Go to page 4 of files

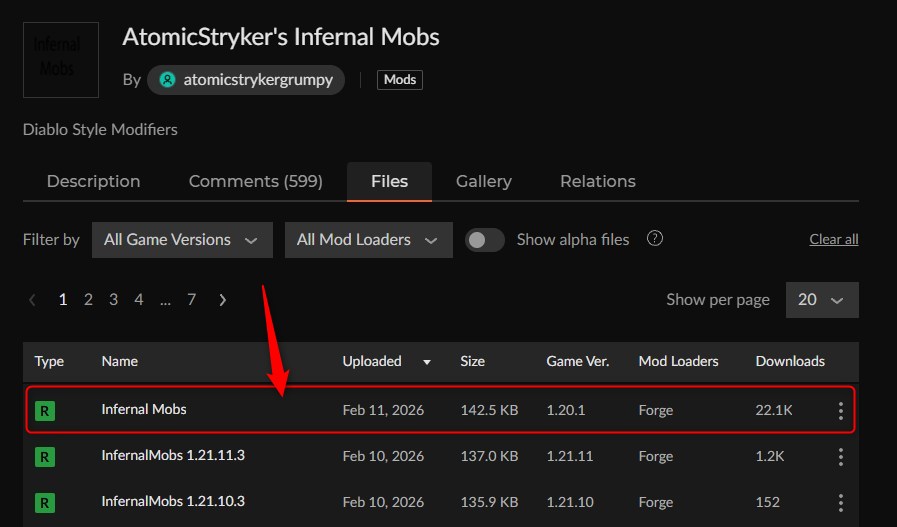click(138, 299)
